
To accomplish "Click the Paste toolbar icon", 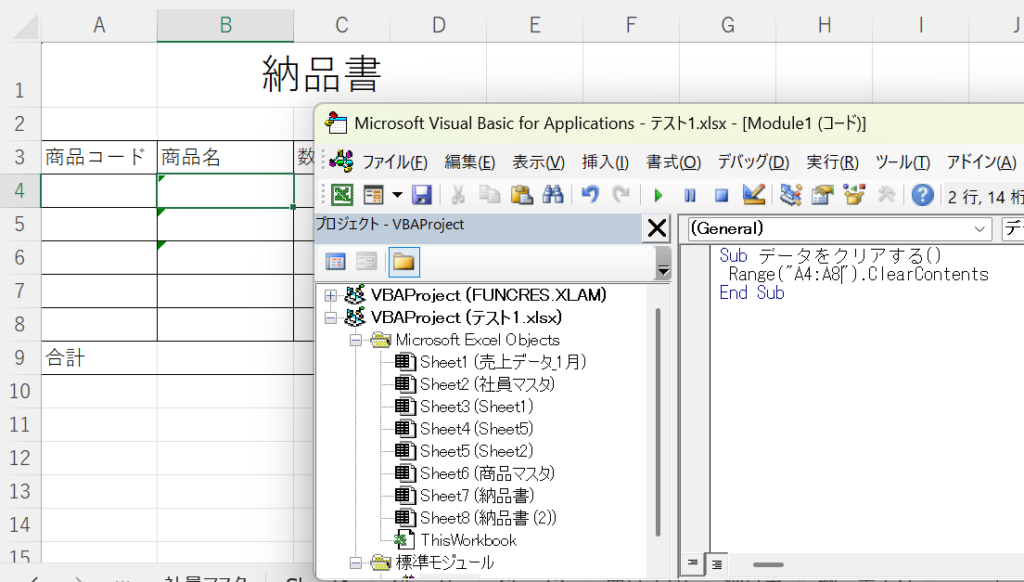I will [x=519, y=196].
